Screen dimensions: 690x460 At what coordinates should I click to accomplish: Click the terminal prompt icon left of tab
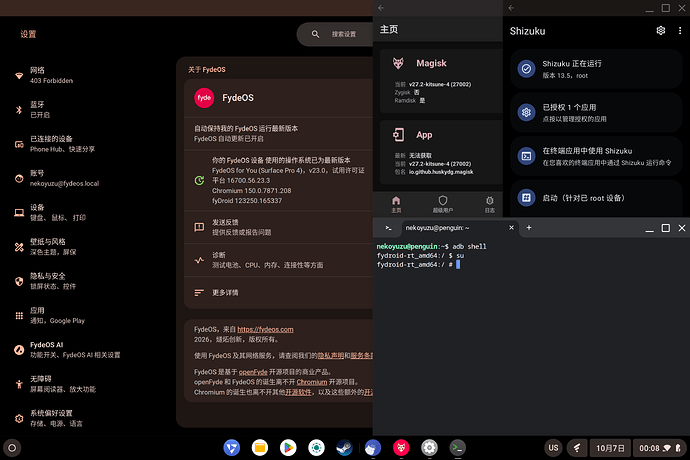tap(388, 228)
